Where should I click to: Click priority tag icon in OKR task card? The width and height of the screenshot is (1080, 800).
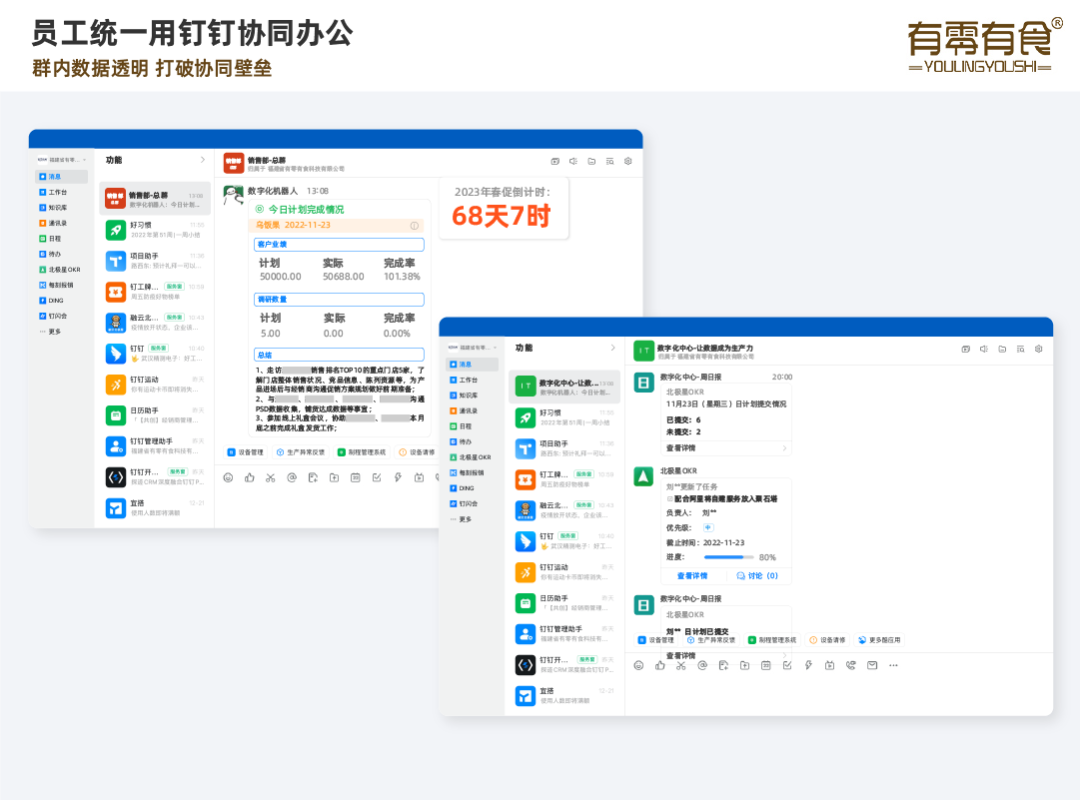(x=707, y=527)
